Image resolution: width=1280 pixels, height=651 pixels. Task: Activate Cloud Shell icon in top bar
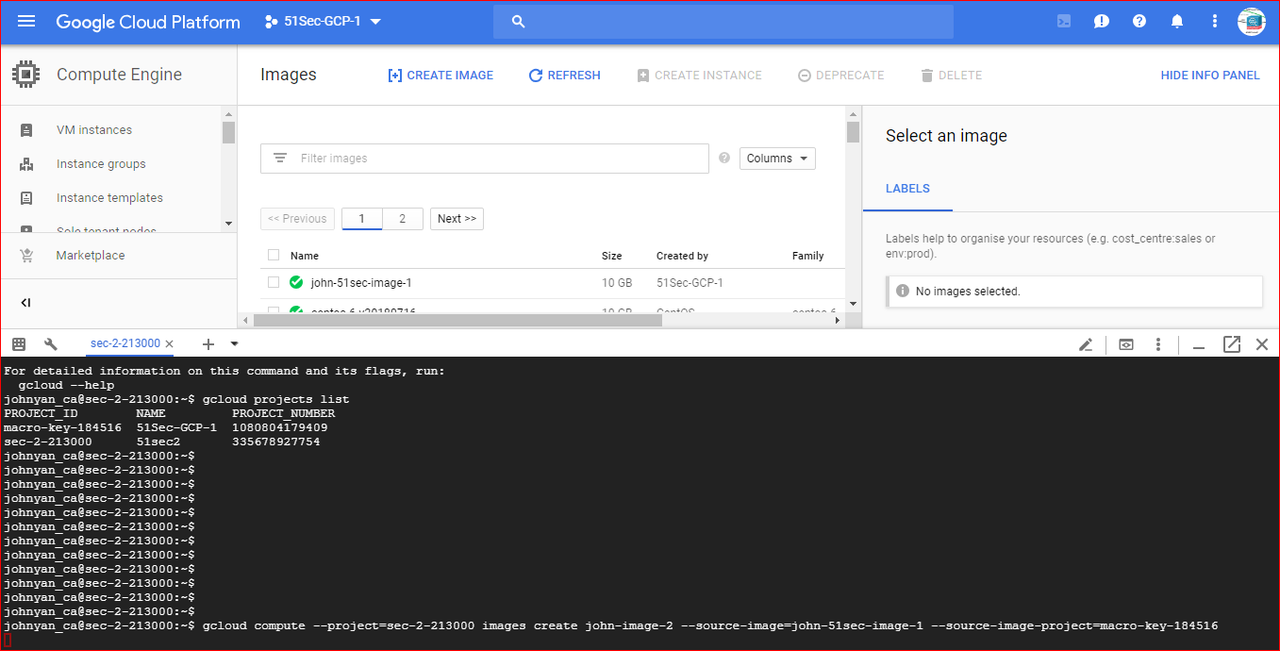[x=1065, y=21]
